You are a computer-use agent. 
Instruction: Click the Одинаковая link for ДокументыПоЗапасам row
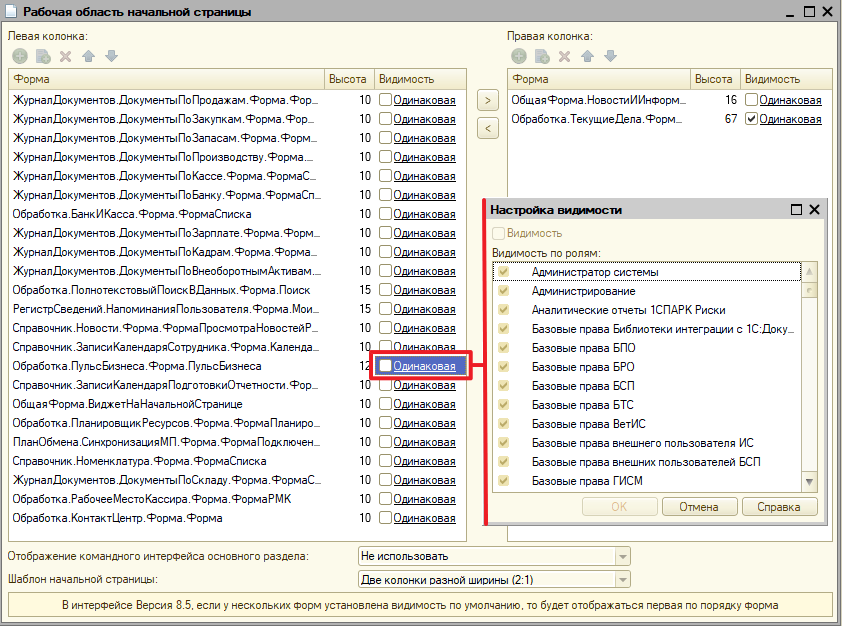[x=424, y=138]
